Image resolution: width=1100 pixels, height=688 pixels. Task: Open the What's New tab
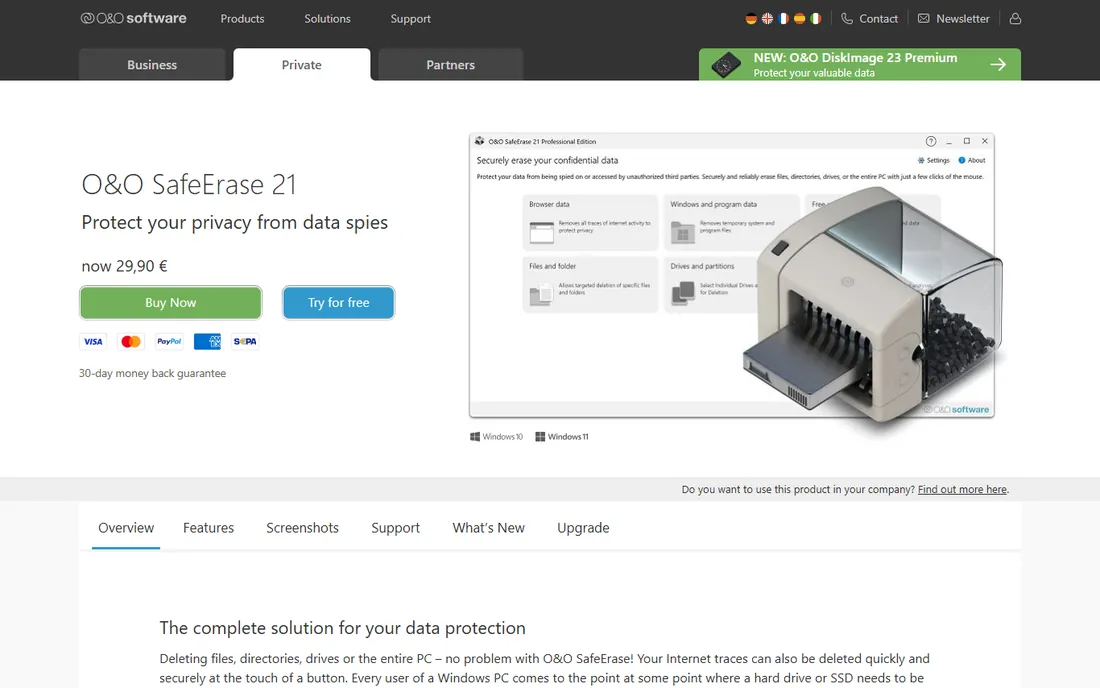coord(488,528)
